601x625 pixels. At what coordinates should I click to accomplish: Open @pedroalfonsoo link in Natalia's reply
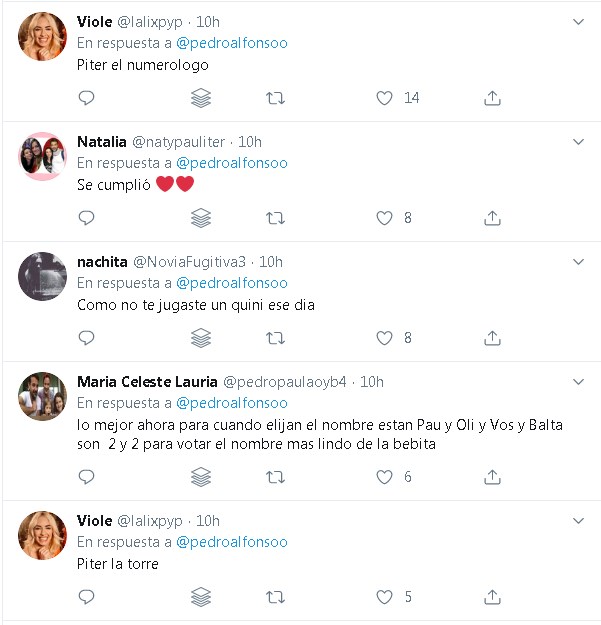click(231, 163)
